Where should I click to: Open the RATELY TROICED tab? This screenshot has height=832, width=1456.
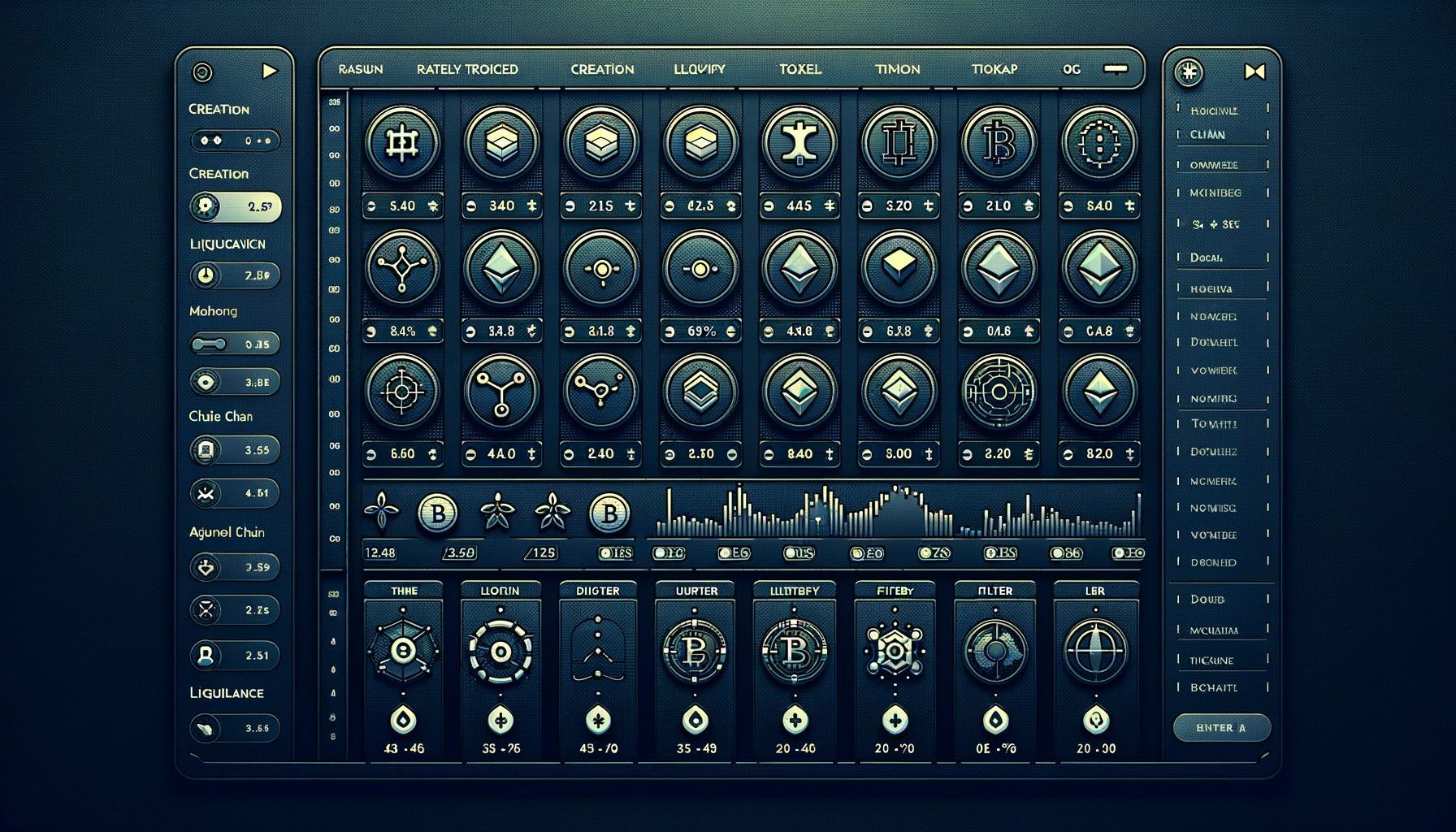[x=467, y=70]
